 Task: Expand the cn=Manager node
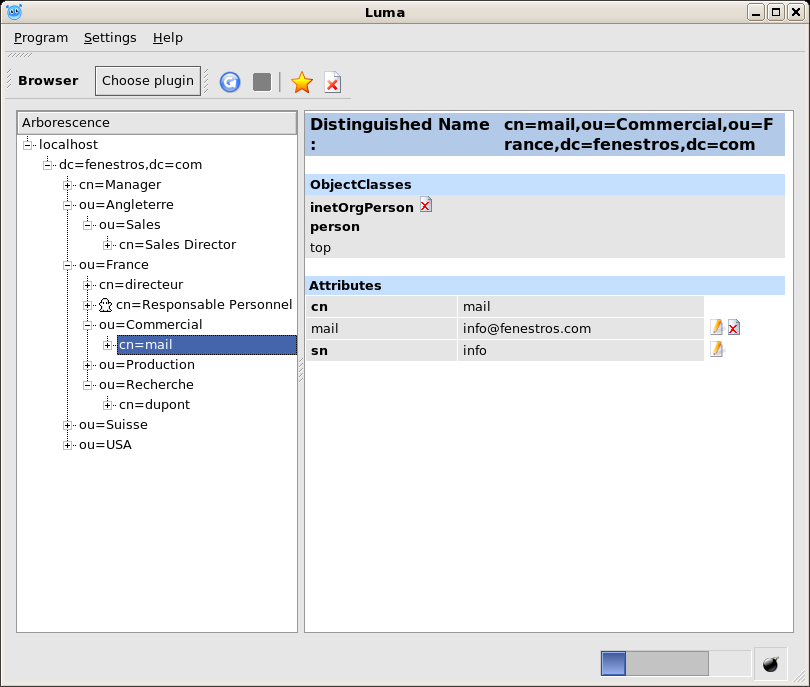pyautogui.click(x=68, y=185)
